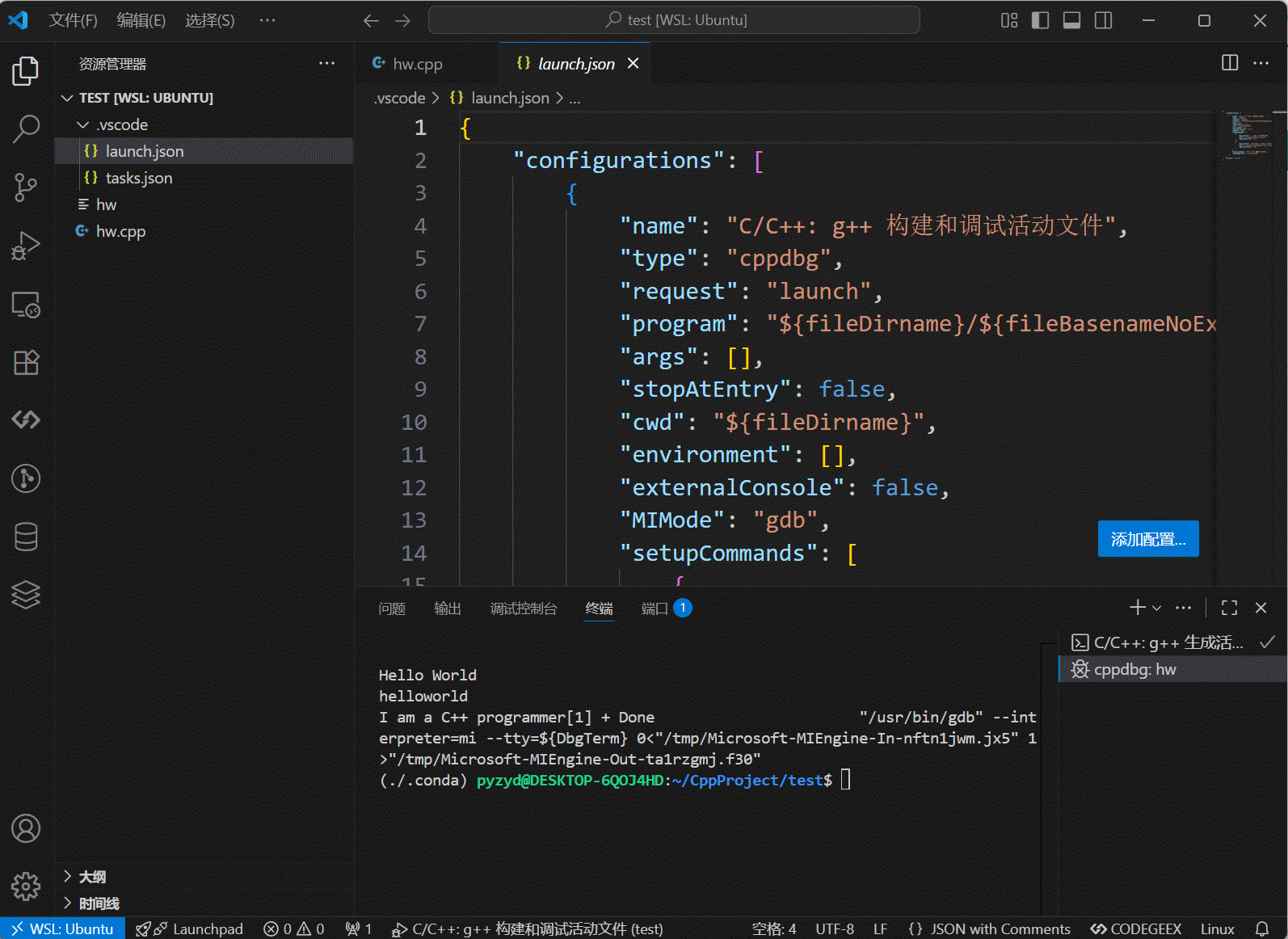1288x939 pixels.
Task: Go back with the left arrow
Action: [371, 20]
